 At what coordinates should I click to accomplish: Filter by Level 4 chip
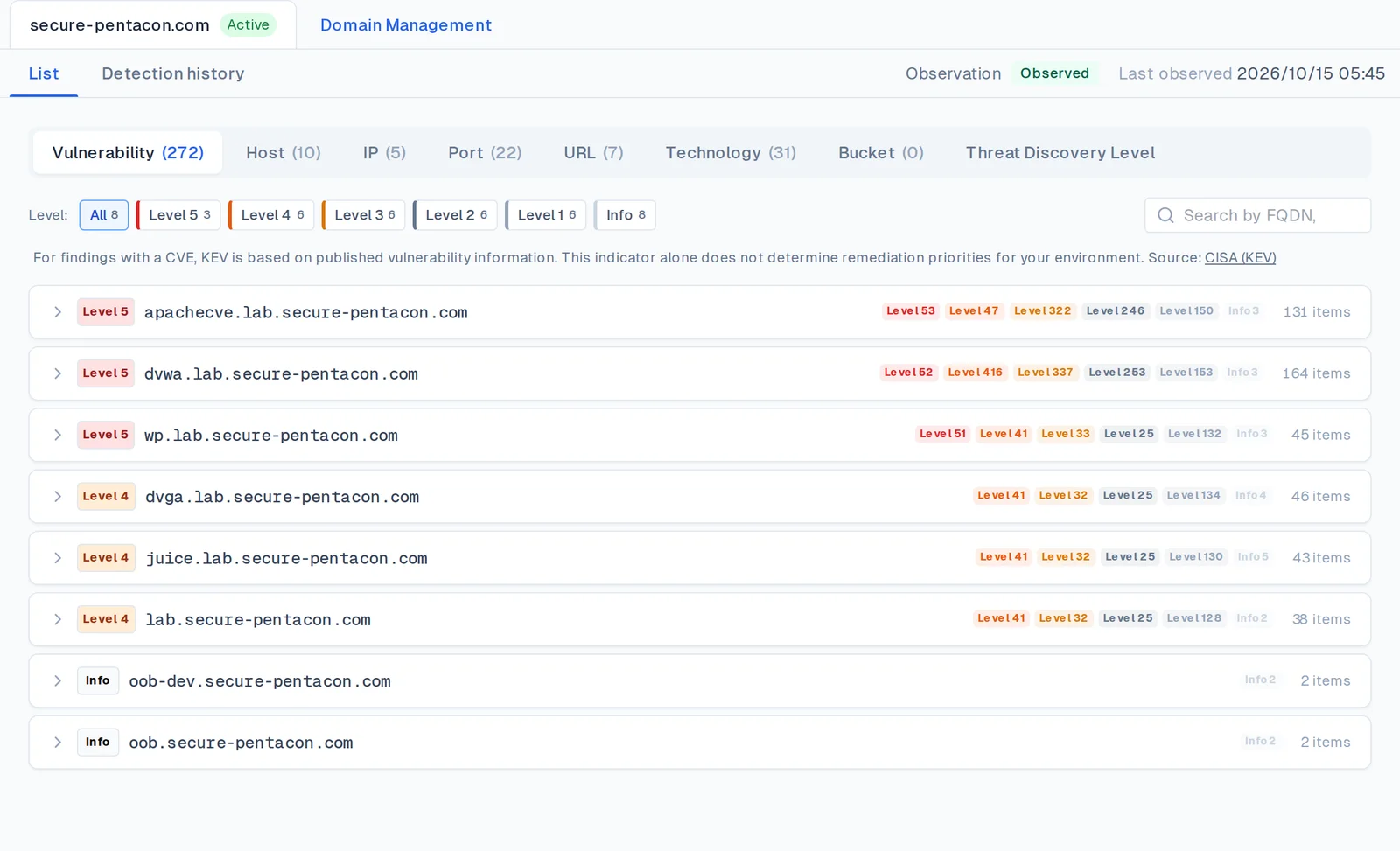click(x=271, y=215)
